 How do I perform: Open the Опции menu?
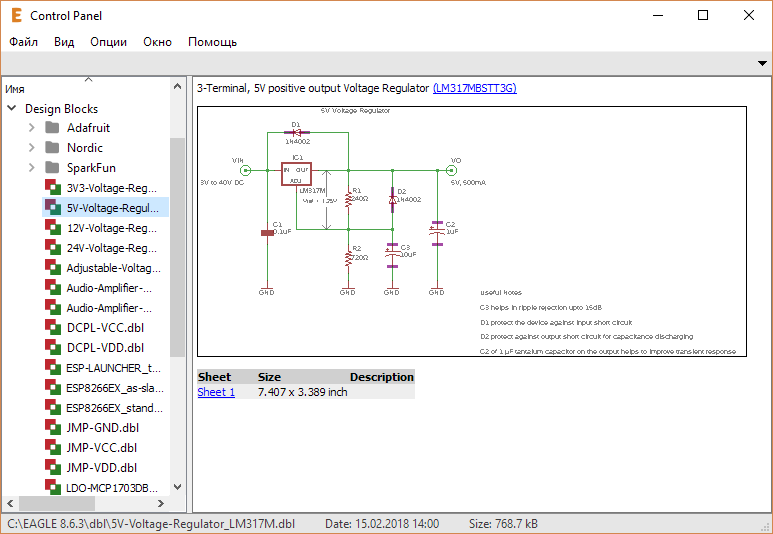click(108, 42)
